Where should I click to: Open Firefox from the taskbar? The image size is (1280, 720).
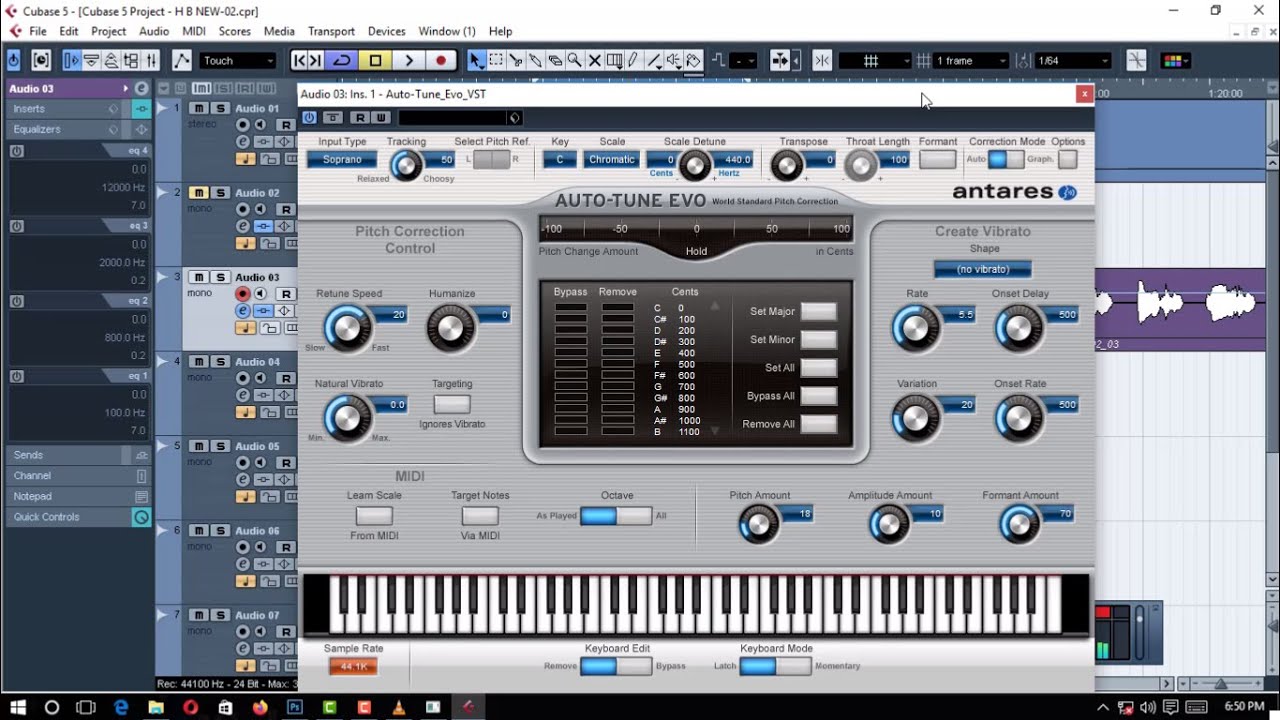click(260, 707)
